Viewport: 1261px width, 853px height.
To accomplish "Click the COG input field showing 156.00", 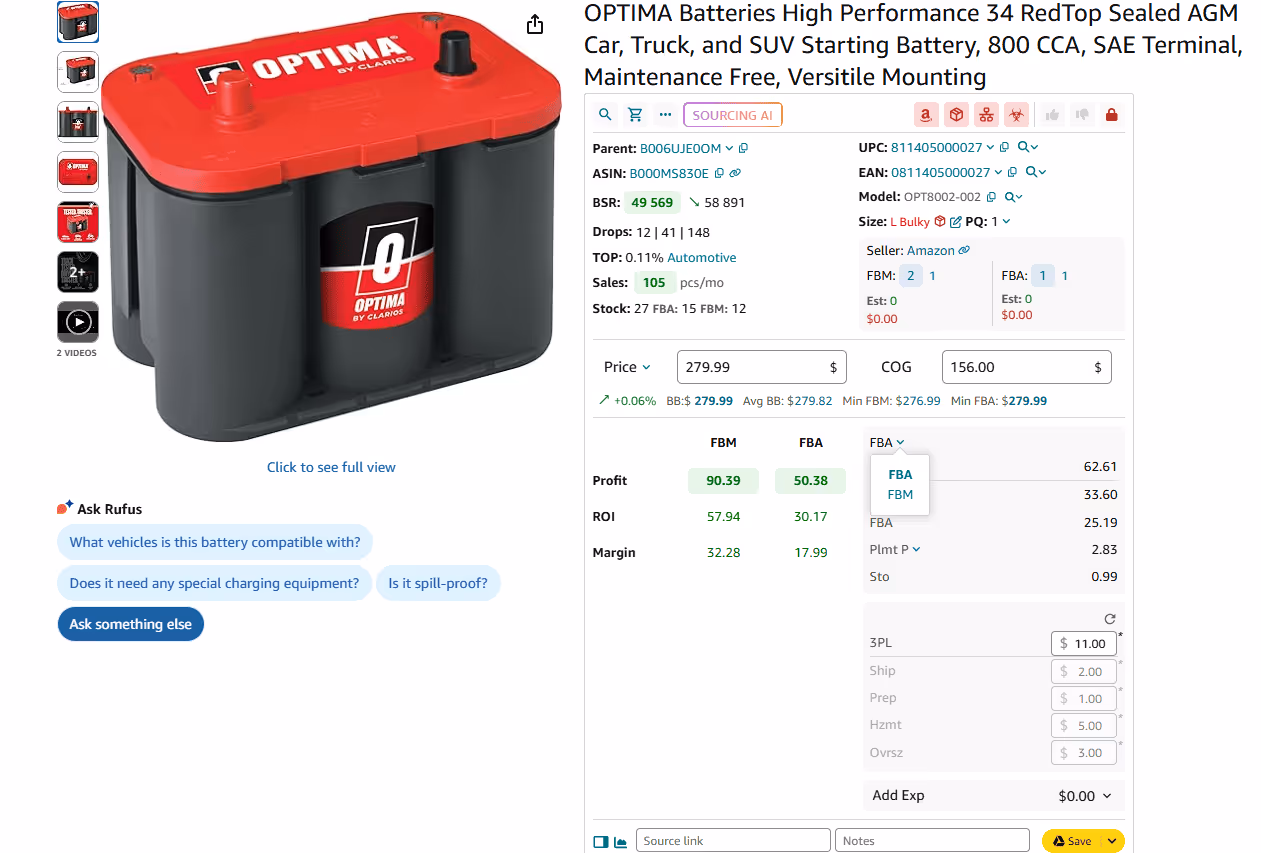I will click(x=1027, y=367).
